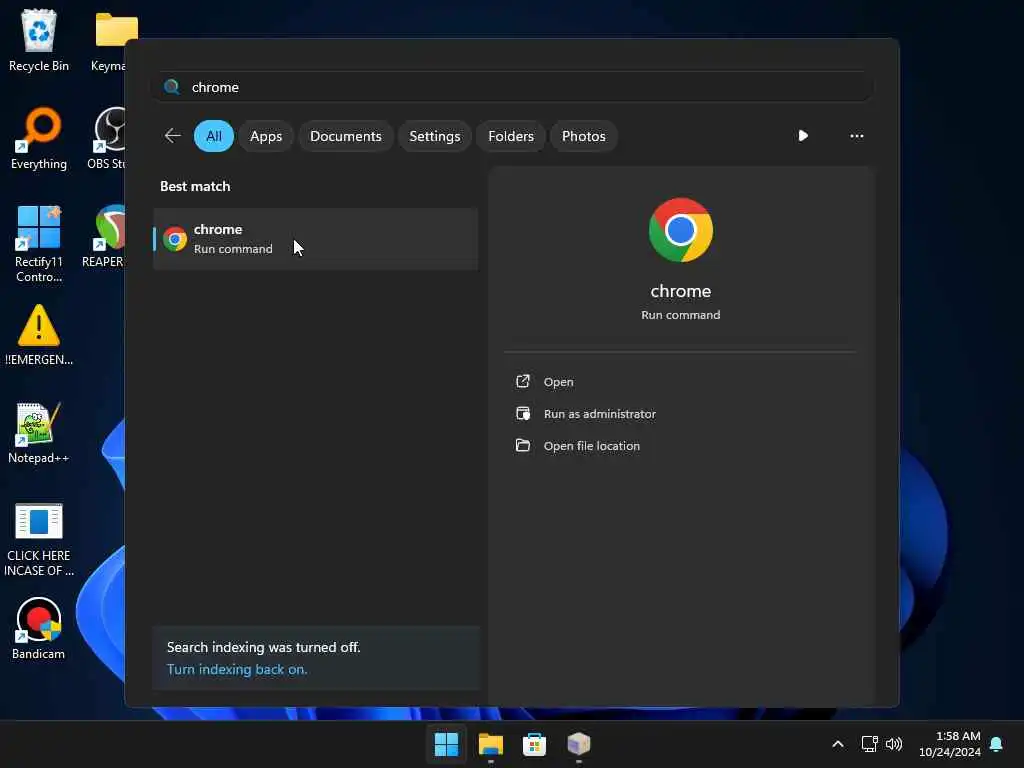Click Search indexing was turned off text
This screenshot has height=768, width=1024.
point(263,647)
